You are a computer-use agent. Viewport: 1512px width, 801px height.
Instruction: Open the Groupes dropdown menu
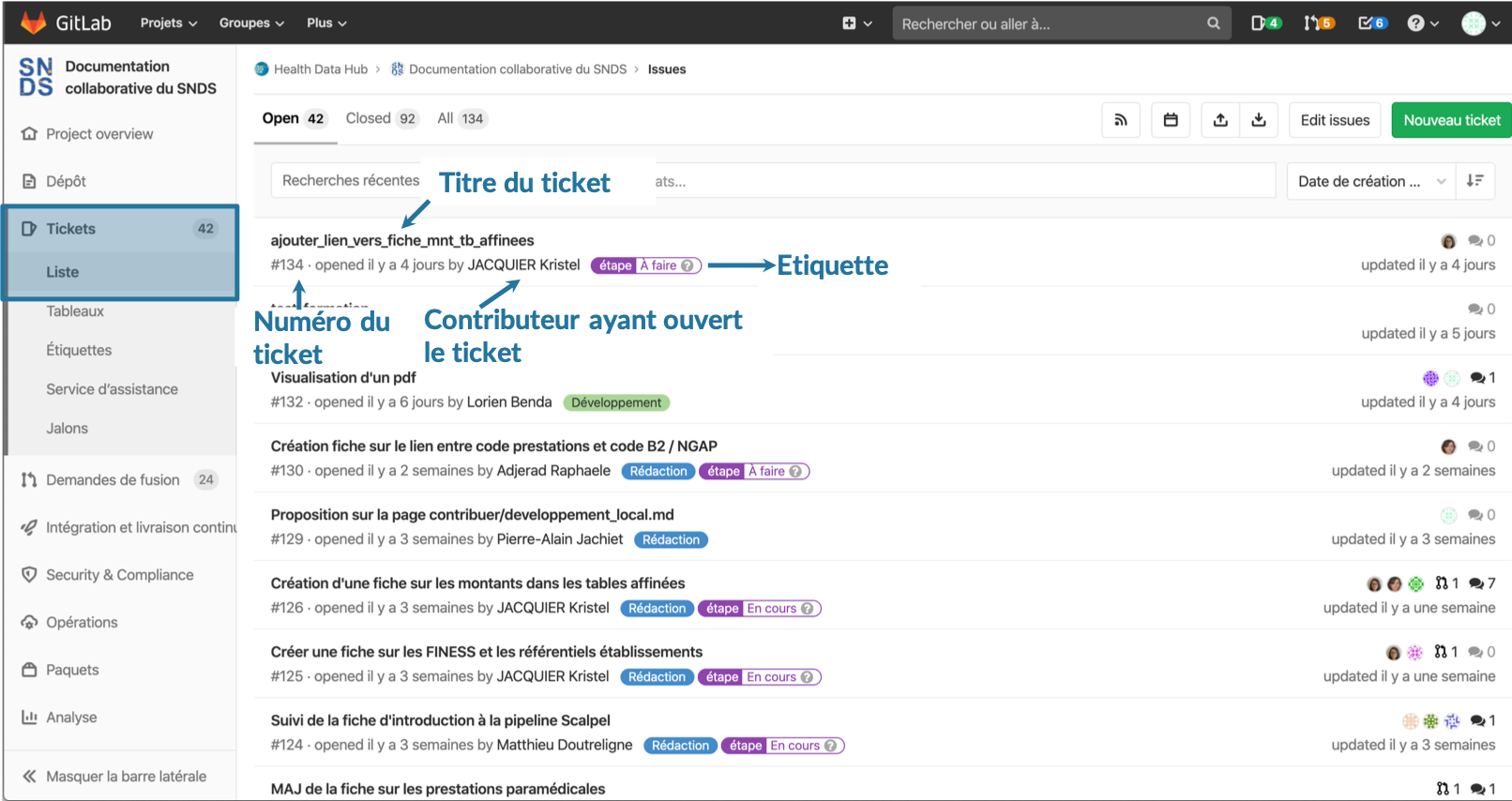[251, 23]
